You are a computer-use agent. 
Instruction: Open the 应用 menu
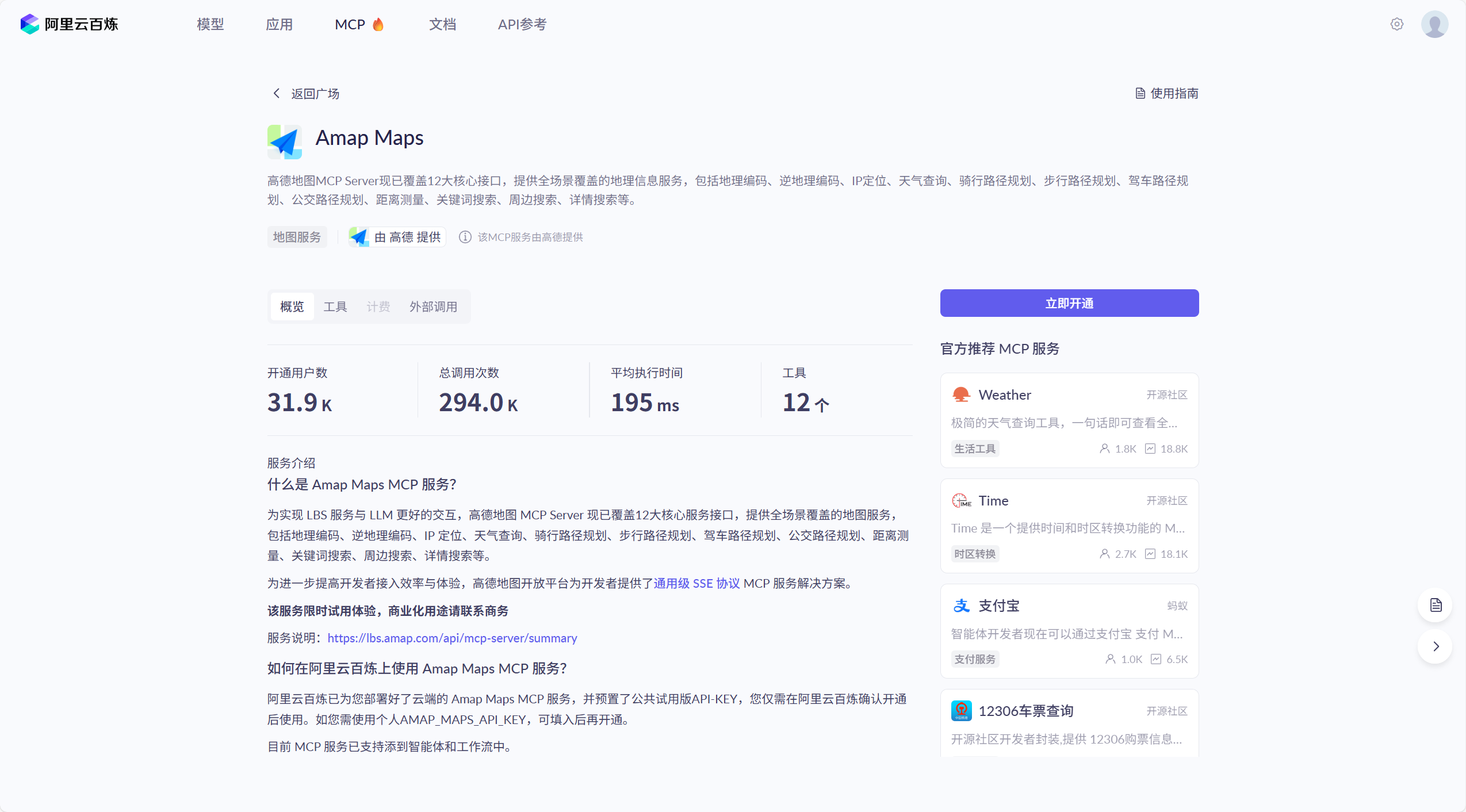coord(279,24)
